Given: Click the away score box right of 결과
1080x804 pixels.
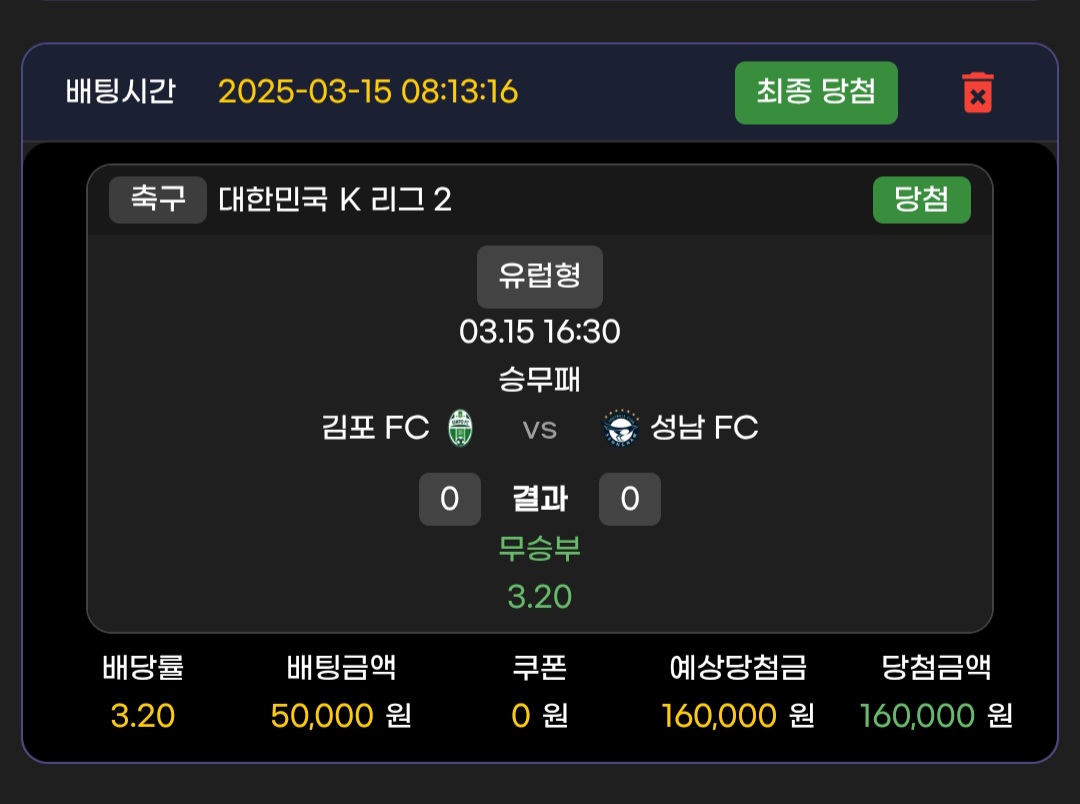Looking at the screenshot, I should [630, 498].
